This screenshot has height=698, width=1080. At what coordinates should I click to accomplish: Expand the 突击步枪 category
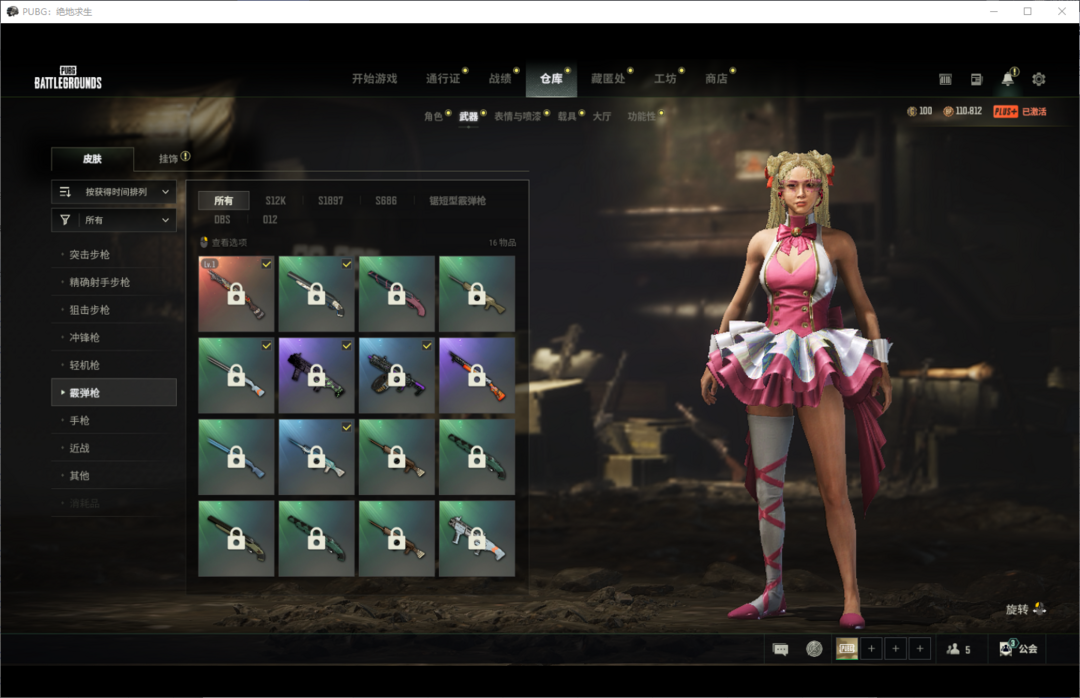click(114, 254)
